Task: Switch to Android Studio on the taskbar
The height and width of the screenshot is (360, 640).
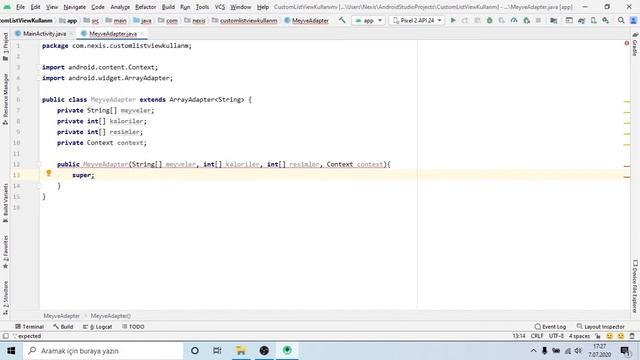Action: point(287,351)
